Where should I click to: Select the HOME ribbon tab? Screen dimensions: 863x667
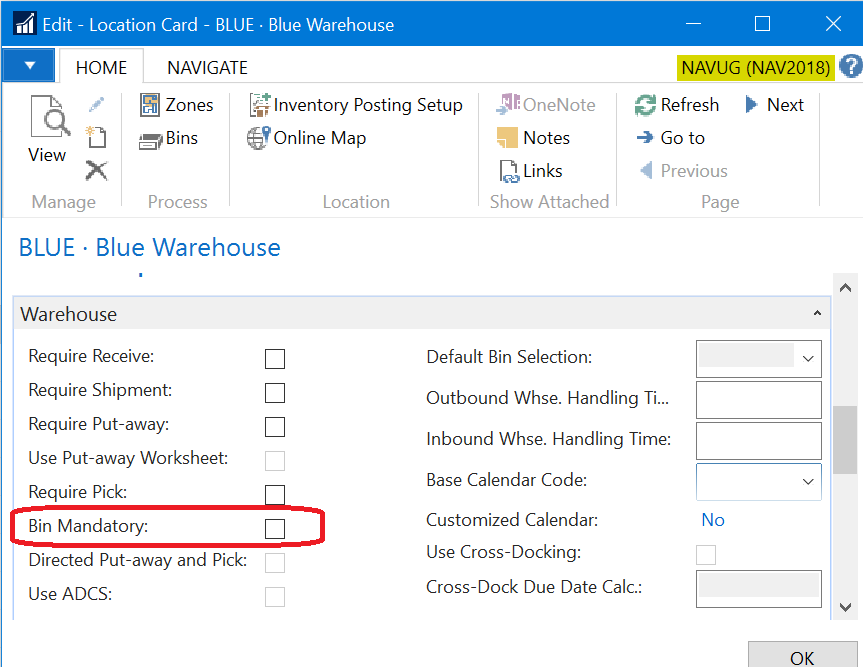coord(102,68)
